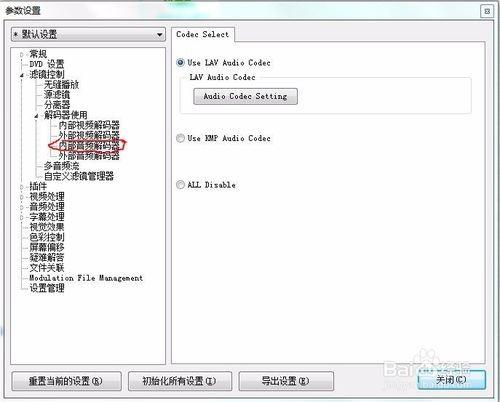
Task: Select 外部音频解码器 tree item
Action: point(89,156)
